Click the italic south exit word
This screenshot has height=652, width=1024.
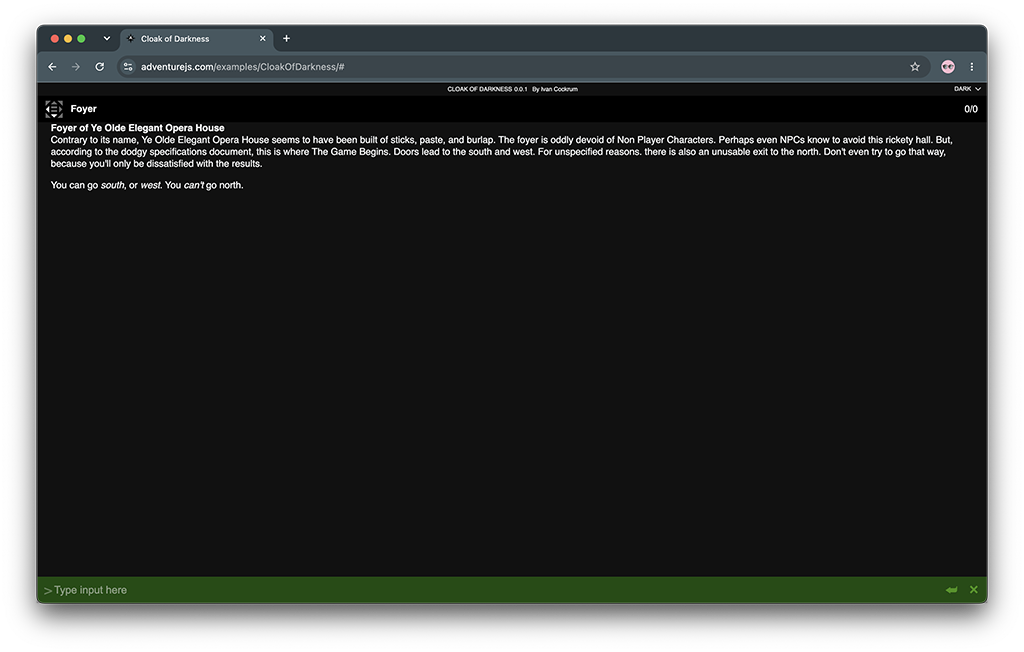click(x=112, y=185)
